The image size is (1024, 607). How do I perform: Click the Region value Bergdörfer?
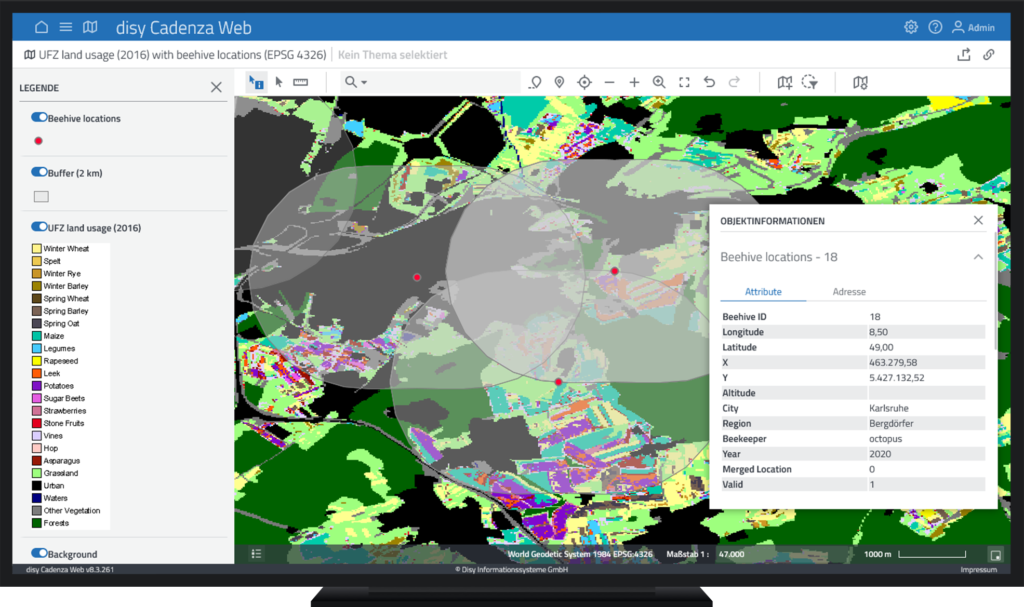[x=891, y=423]
